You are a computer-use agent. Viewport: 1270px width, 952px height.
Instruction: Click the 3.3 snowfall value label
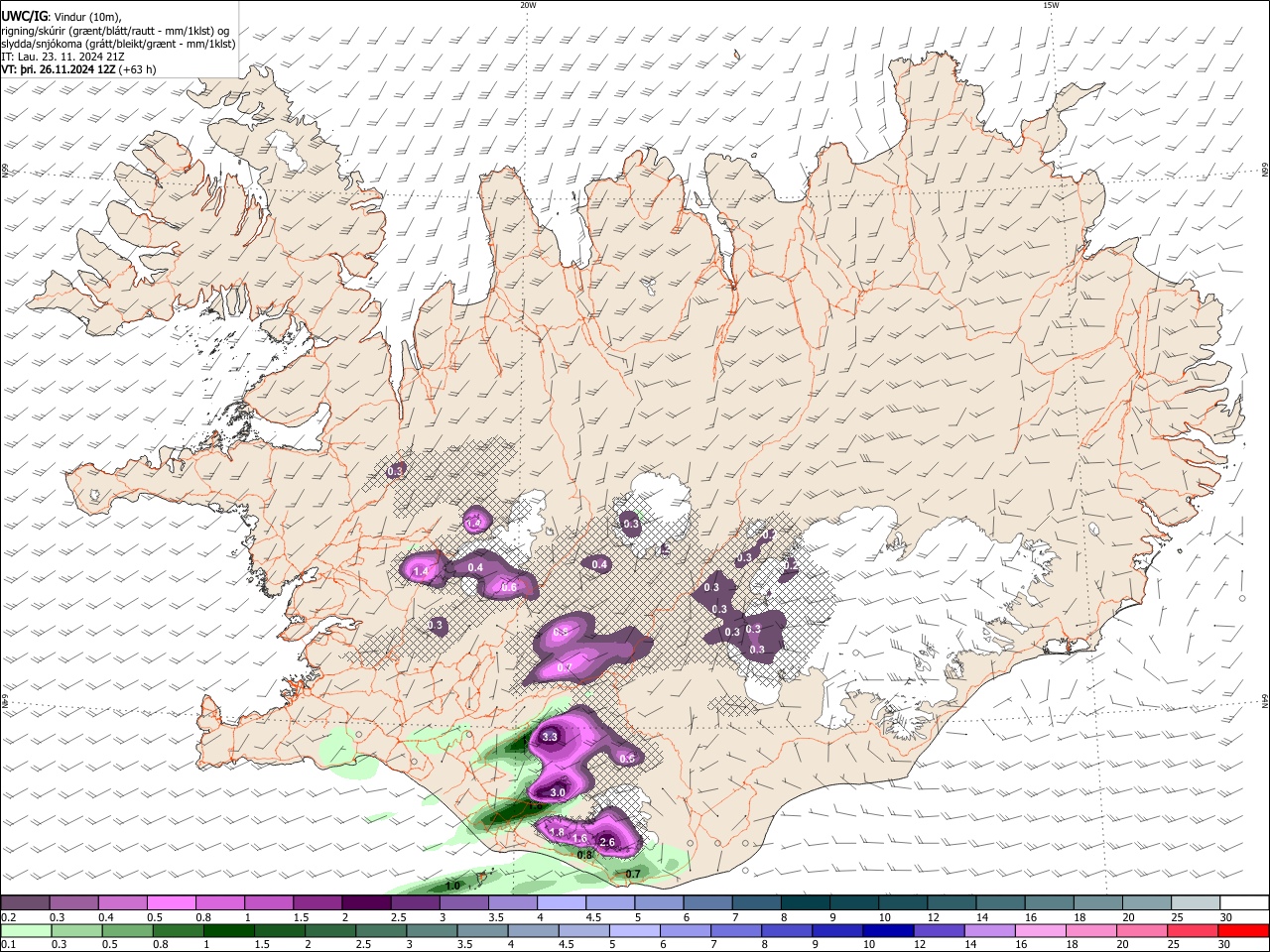549,737
